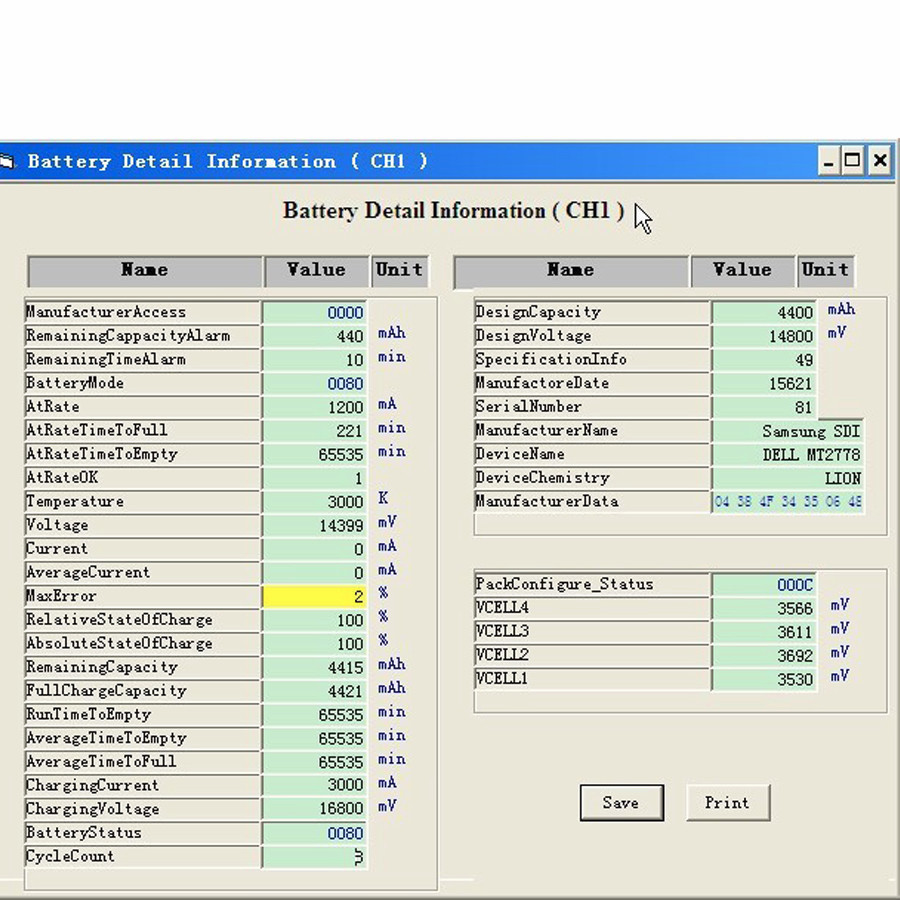Minimize the Battery Detail Information window
Viewport: 900px width, 900px height.
(x=828, y=161)
